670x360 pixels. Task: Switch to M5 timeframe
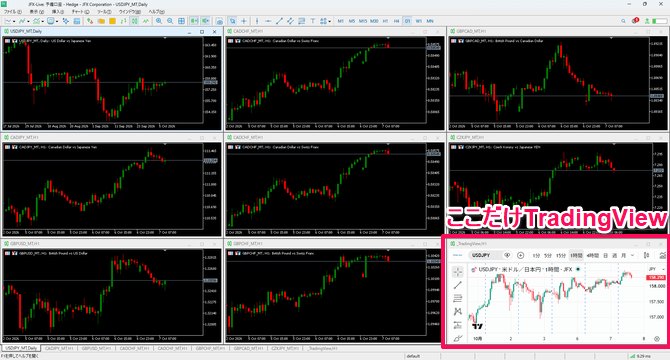352,21
